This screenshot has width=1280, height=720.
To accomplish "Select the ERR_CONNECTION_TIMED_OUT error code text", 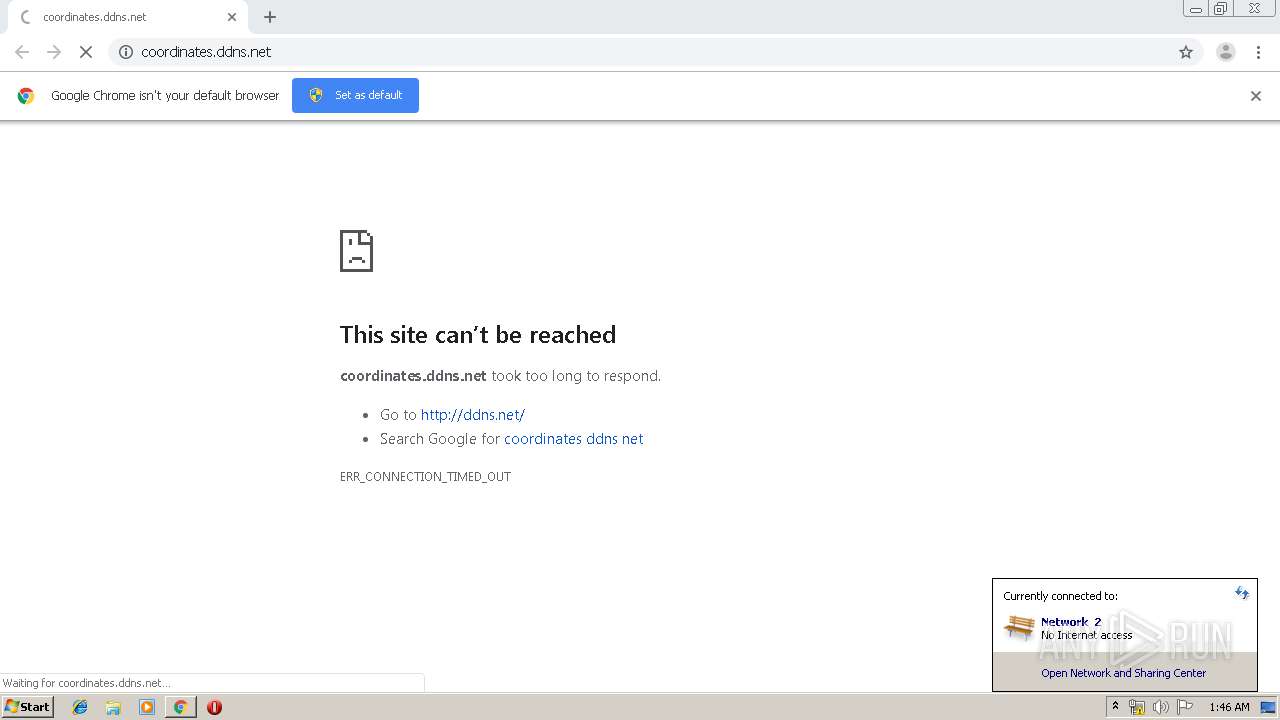I will tap(425, 477).
